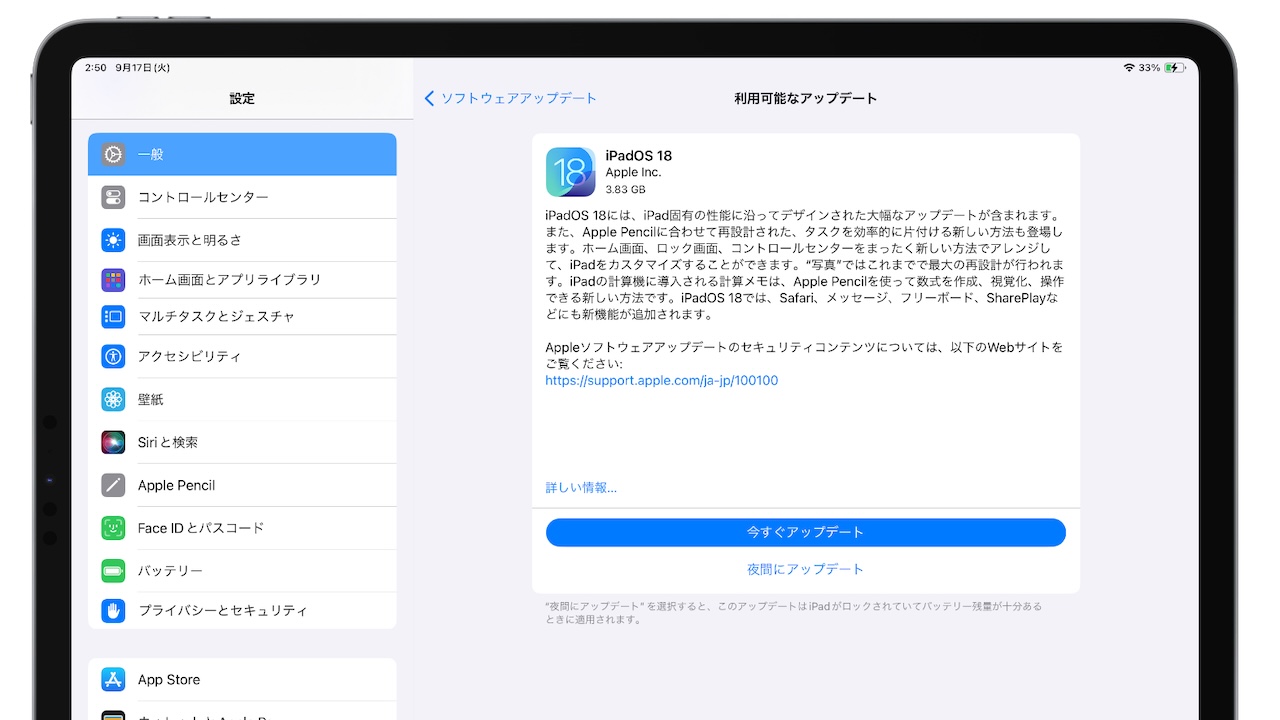
Task: Tap the 画面表示と明るさ sun icon
Action: coord(113,240)
